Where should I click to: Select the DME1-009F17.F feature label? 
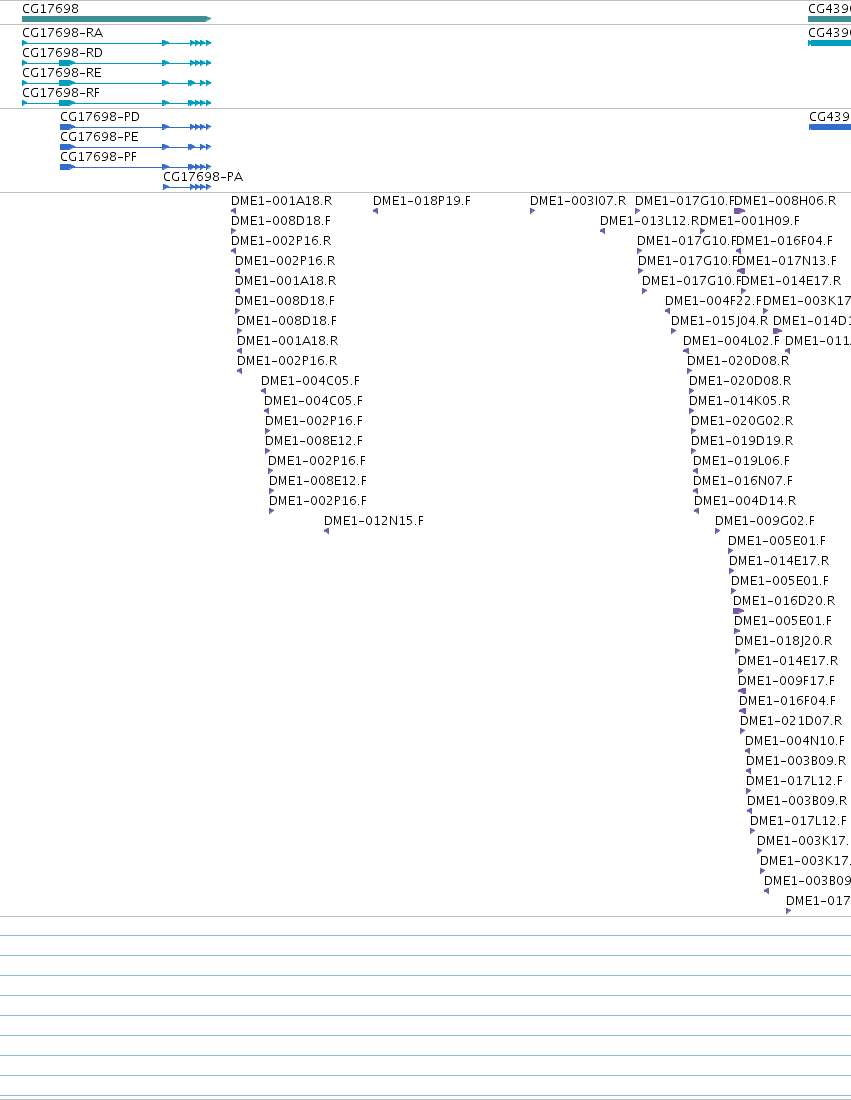[x=786, y=681]
